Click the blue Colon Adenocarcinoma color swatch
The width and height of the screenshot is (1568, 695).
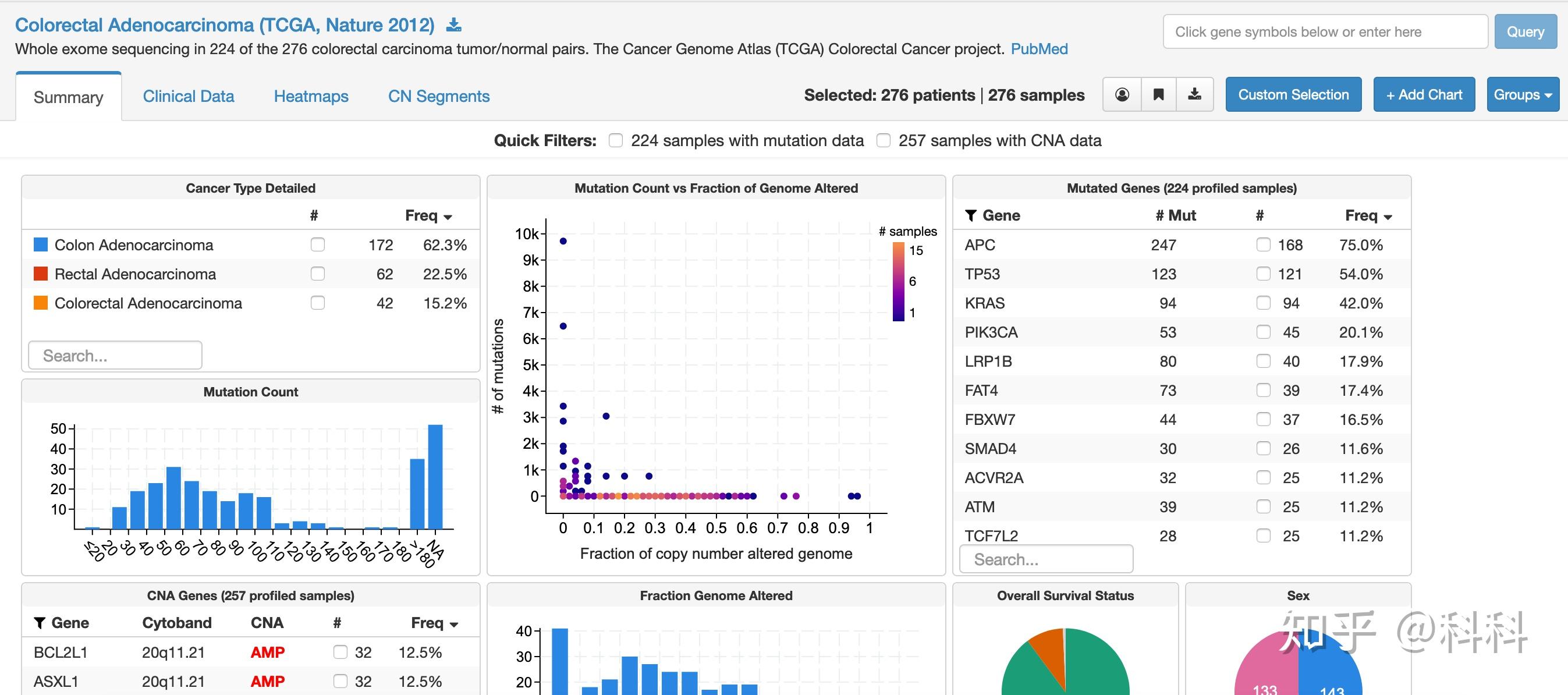click(41, 244)
